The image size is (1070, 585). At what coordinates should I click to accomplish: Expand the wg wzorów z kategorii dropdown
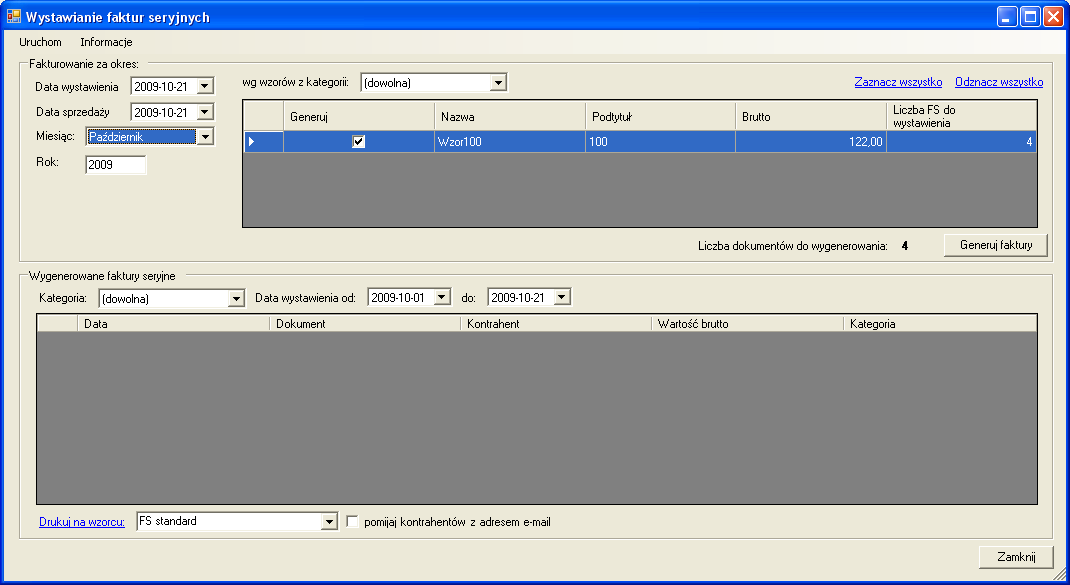point(498,83)
